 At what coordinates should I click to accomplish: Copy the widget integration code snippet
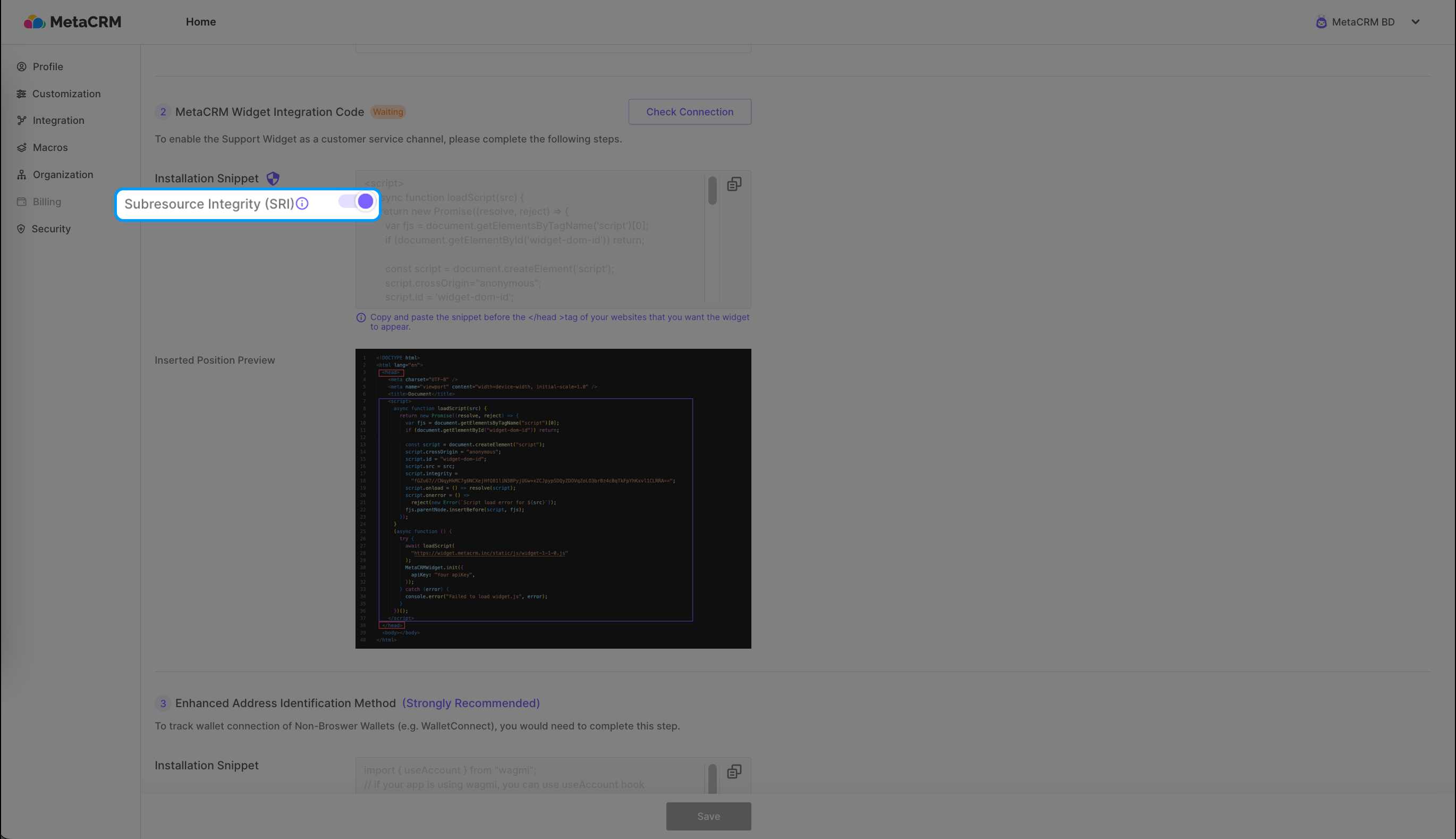(734, 184)
